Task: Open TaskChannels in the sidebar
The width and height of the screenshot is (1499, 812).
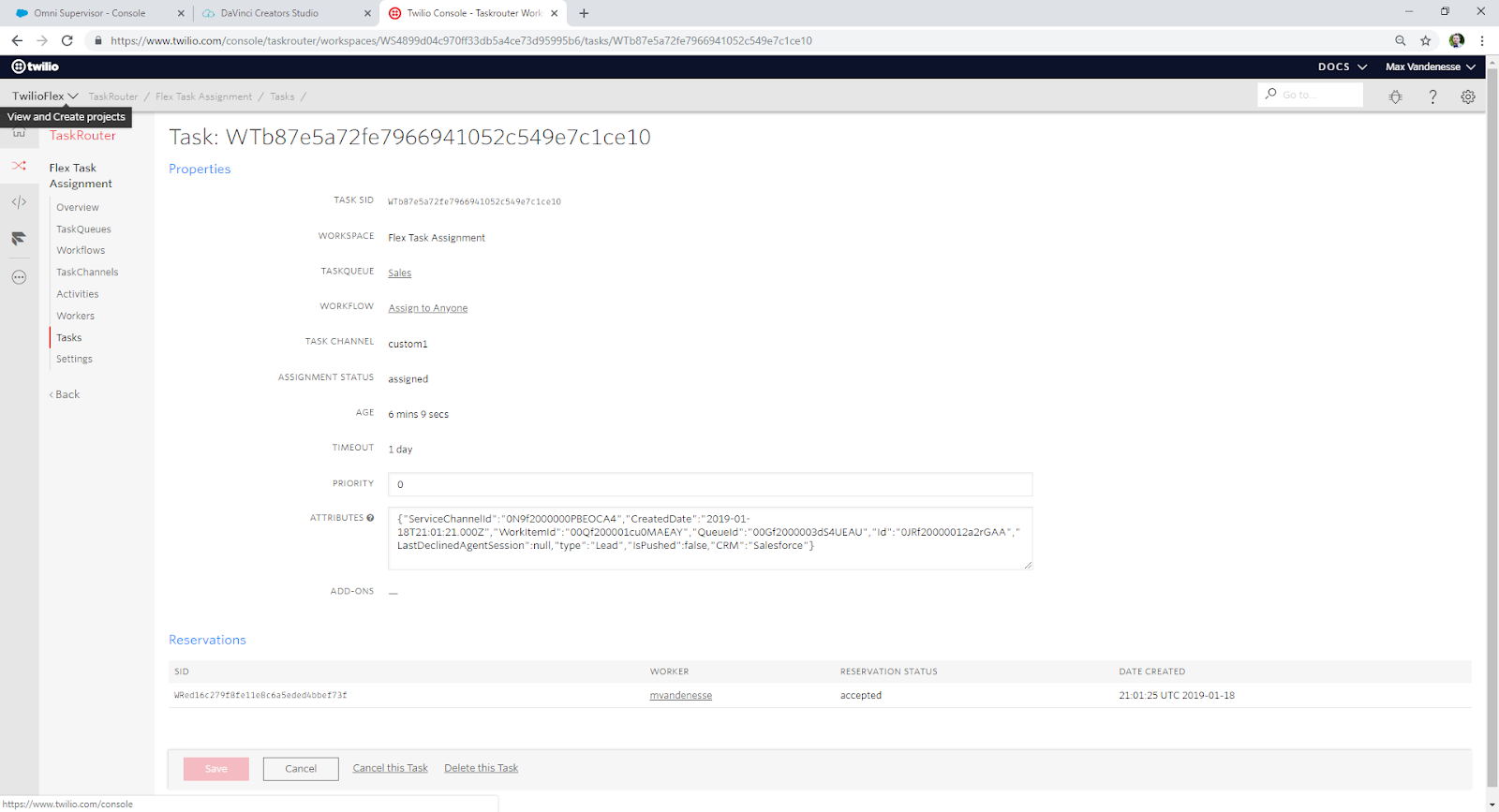Action: pos(87,273)
